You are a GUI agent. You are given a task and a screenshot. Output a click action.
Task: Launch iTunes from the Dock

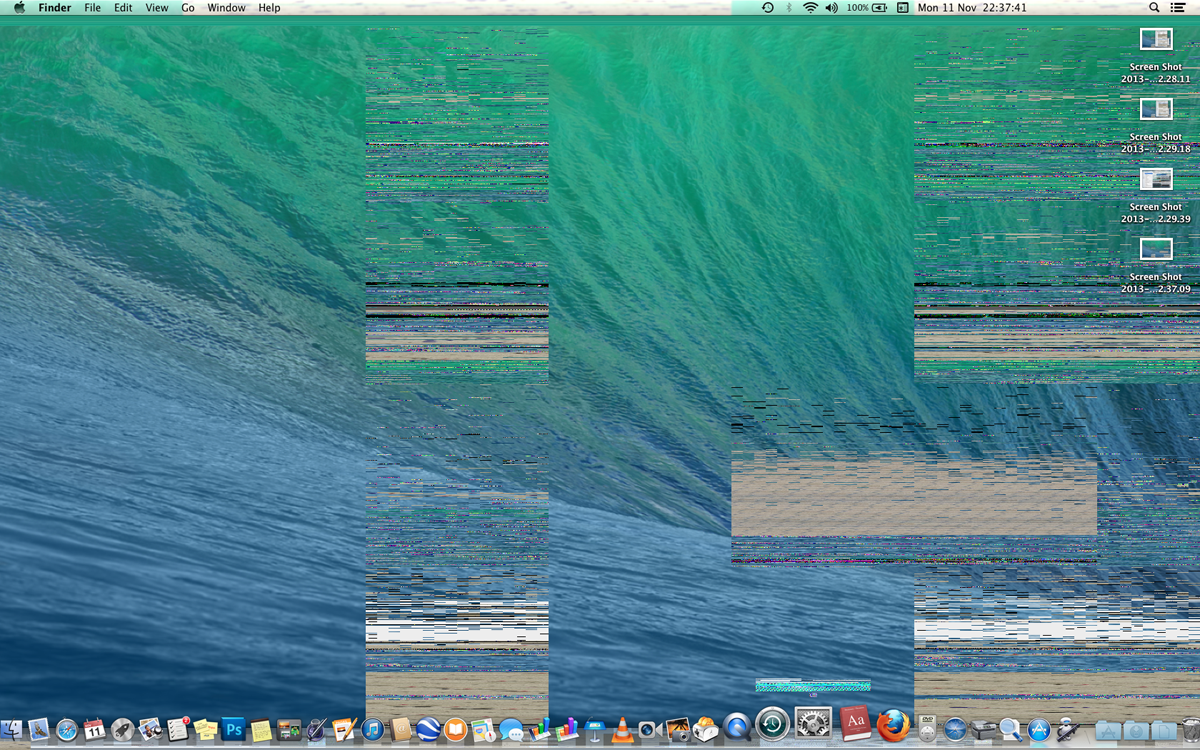pos(373,730)
